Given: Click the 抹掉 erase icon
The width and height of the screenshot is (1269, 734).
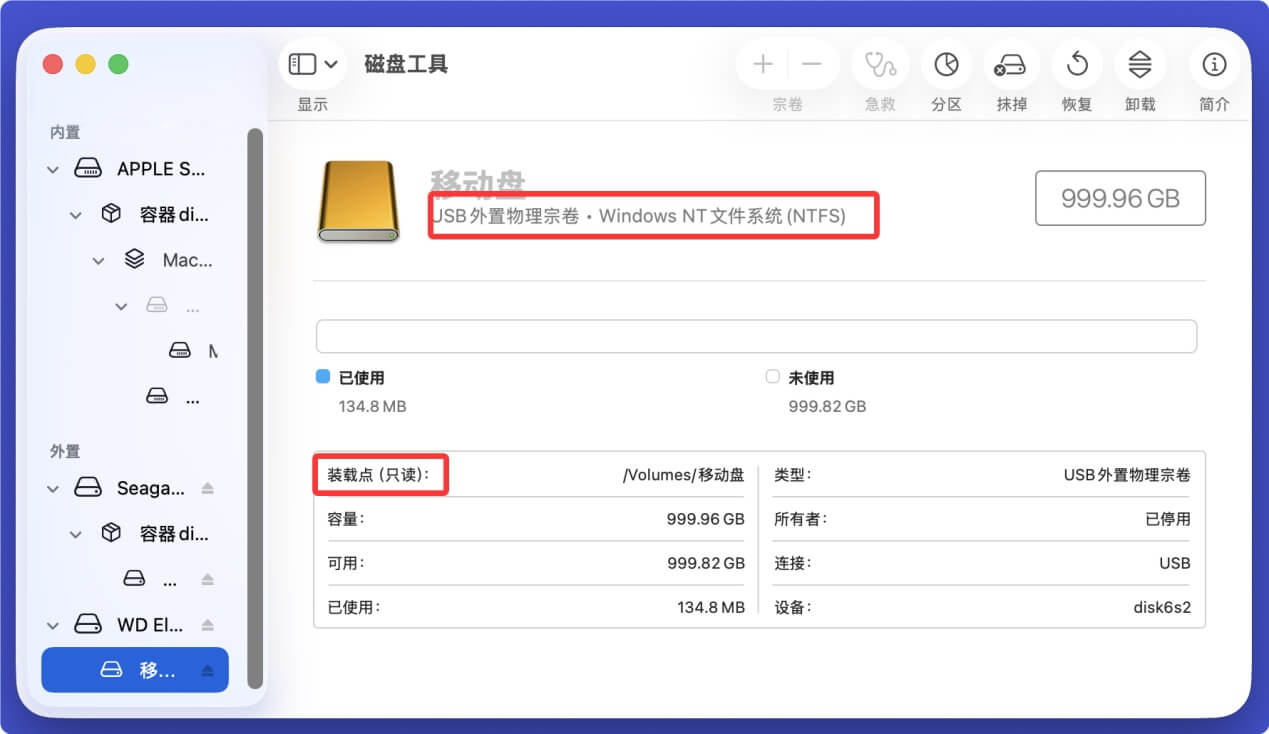Looking at the screenshot, I should [1011, 63].
